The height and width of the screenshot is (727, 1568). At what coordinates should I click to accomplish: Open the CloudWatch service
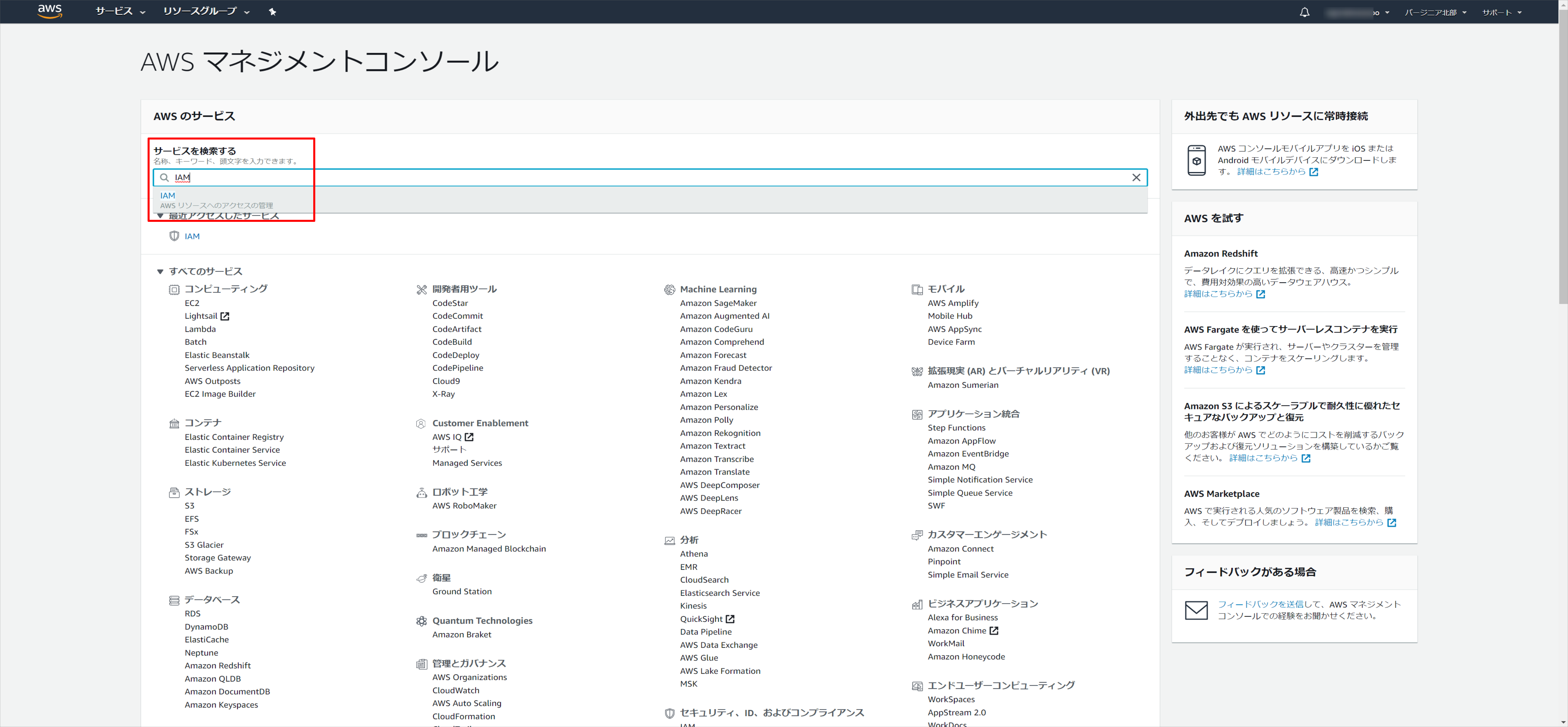(455, 691)
